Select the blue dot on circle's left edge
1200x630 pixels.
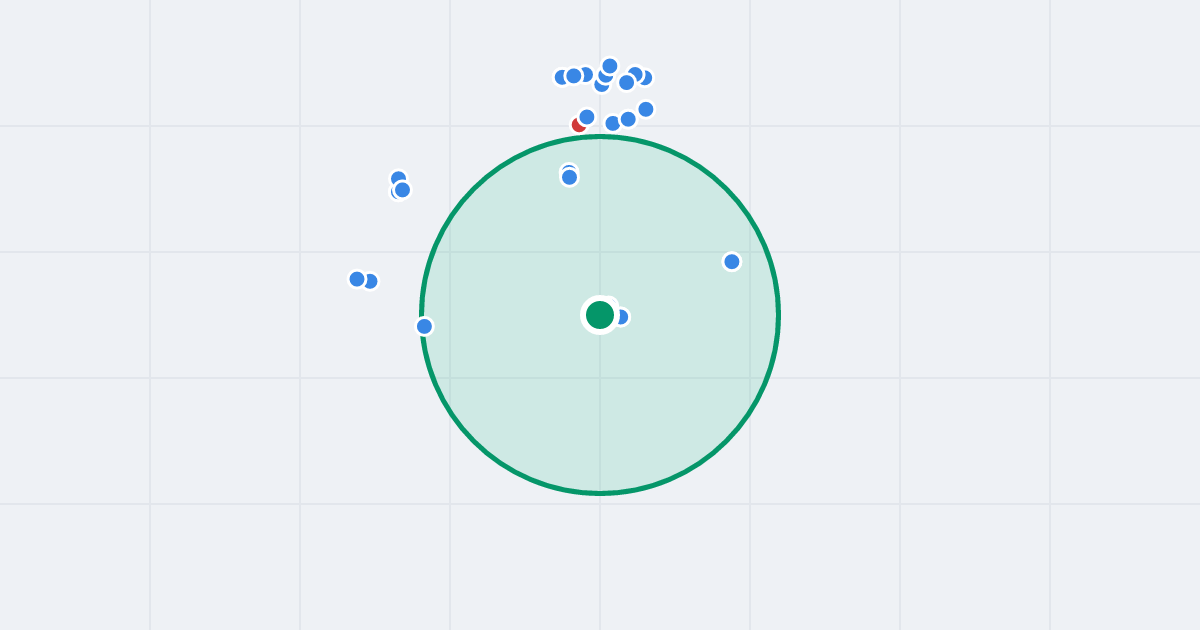point(424,326)
